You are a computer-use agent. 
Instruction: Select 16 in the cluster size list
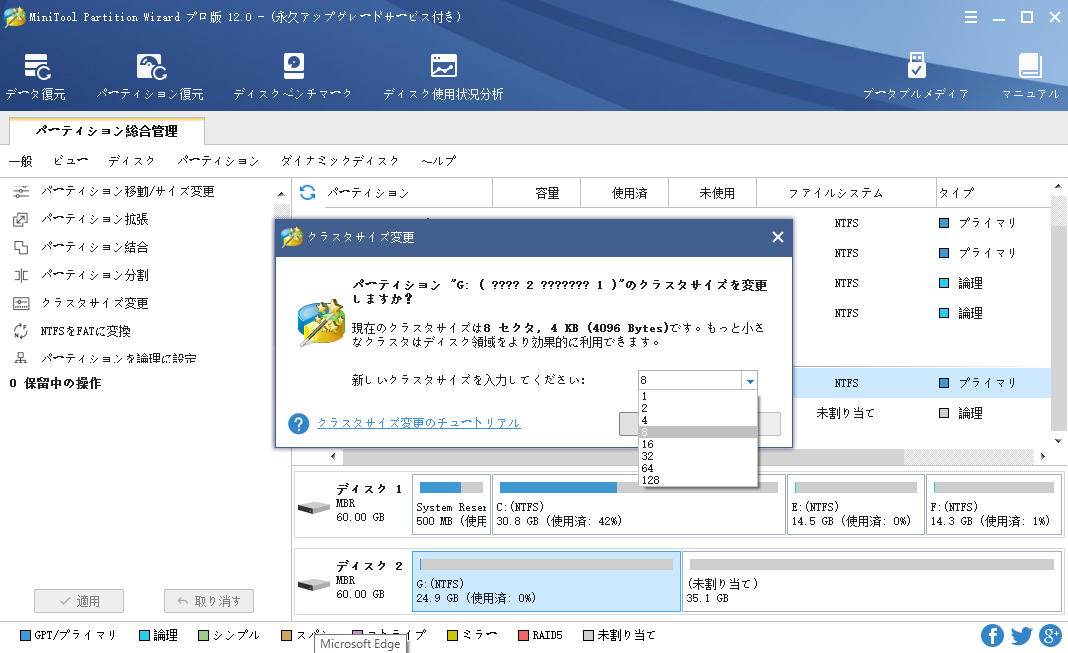pyautogui.click(x=648, y=444)
